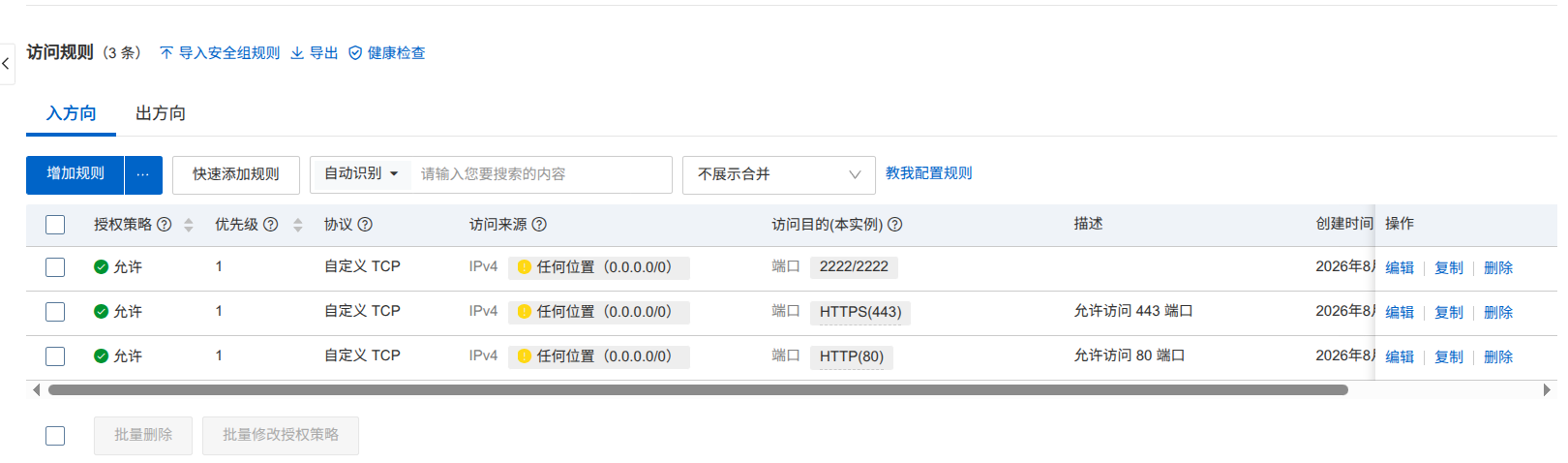Viewport: 1568px width, 463px height.
Task: Click the 2222/2222 port cell
Action: click(x=854, y=267)
